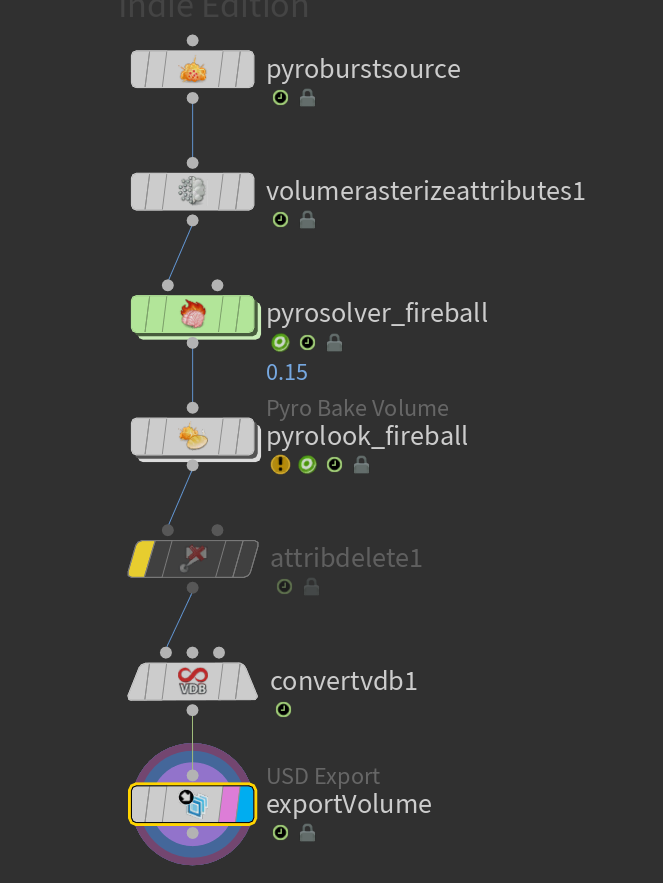The height and width of the screenshot is (883, 663).
Task: Click the convertvdb1 VDB icon
Action: pyautogui.click(x=193, y=681)
